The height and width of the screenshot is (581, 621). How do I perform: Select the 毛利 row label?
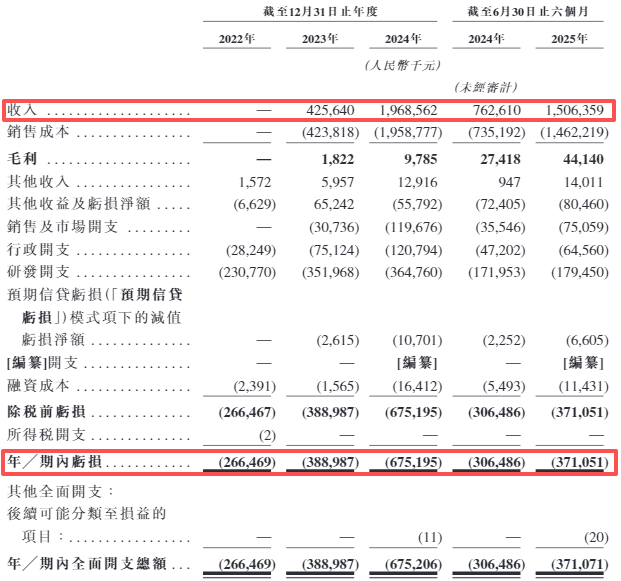[x=22, y=159]
